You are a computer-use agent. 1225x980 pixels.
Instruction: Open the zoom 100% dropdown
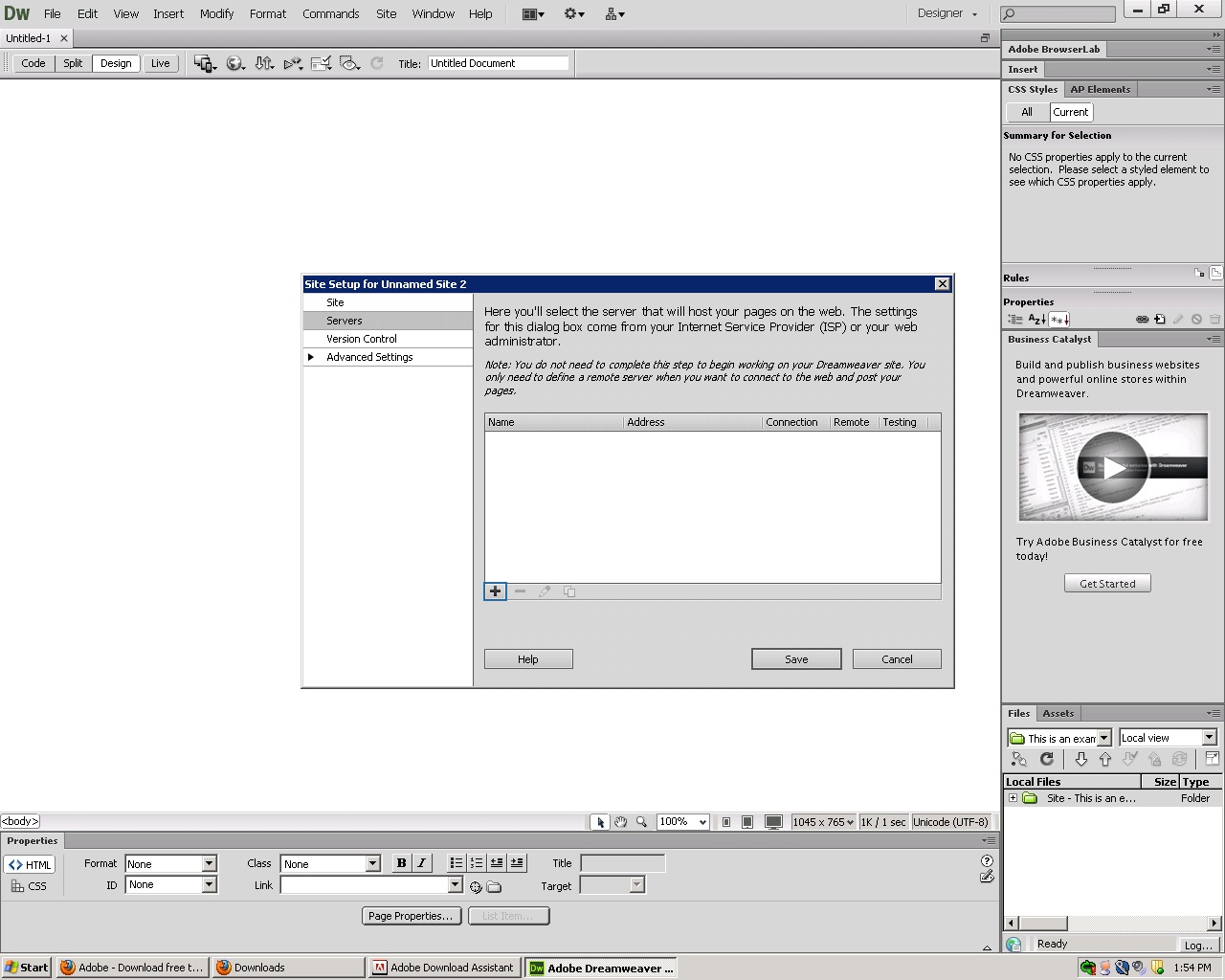(x=683, y=822)
